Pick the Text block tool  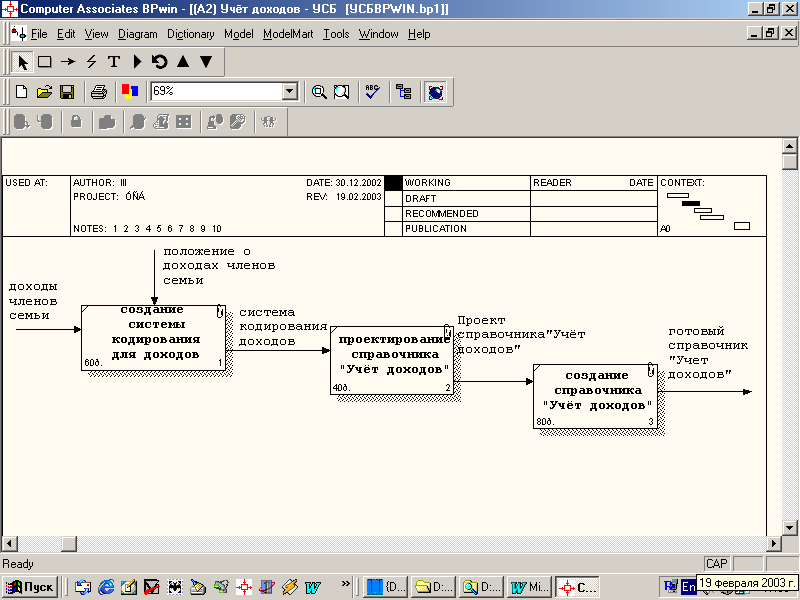click(x=114, y=62)
